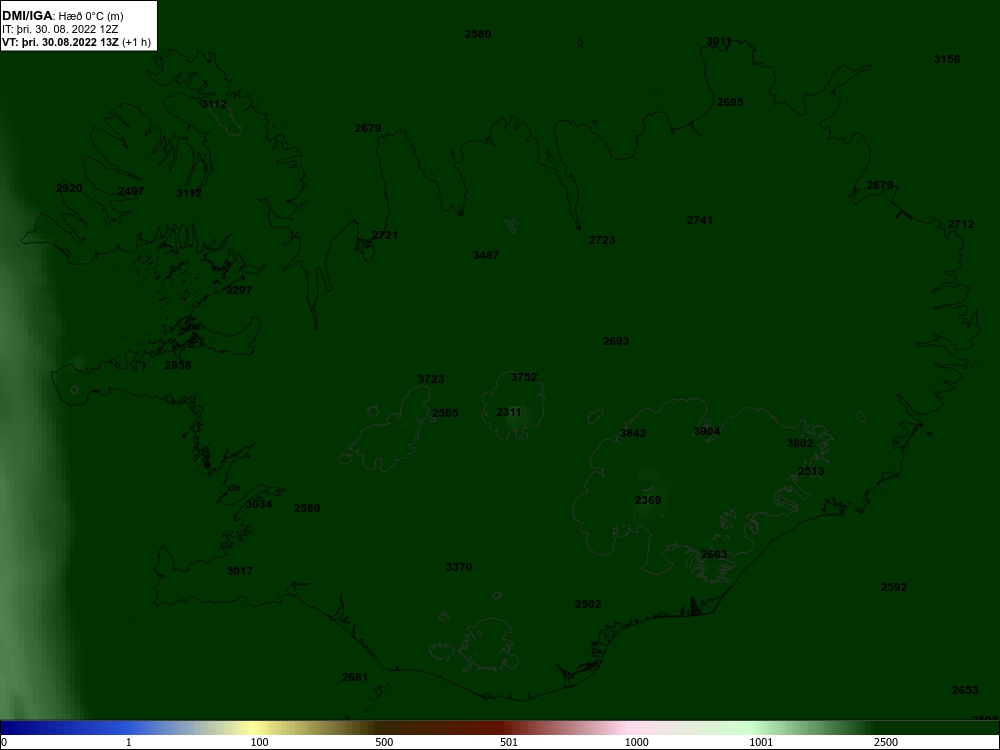Click the 2500 label on the color scale

[x=886, y=742]
